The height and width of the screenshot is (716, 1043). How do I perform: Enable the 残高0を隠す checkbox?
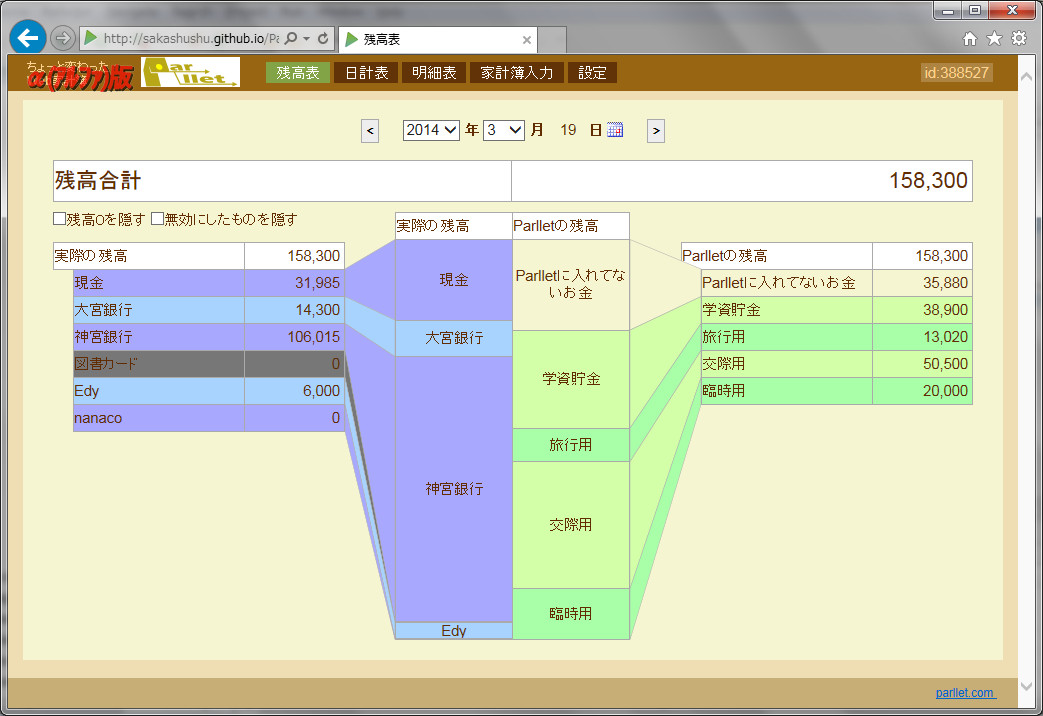point(58,219)
